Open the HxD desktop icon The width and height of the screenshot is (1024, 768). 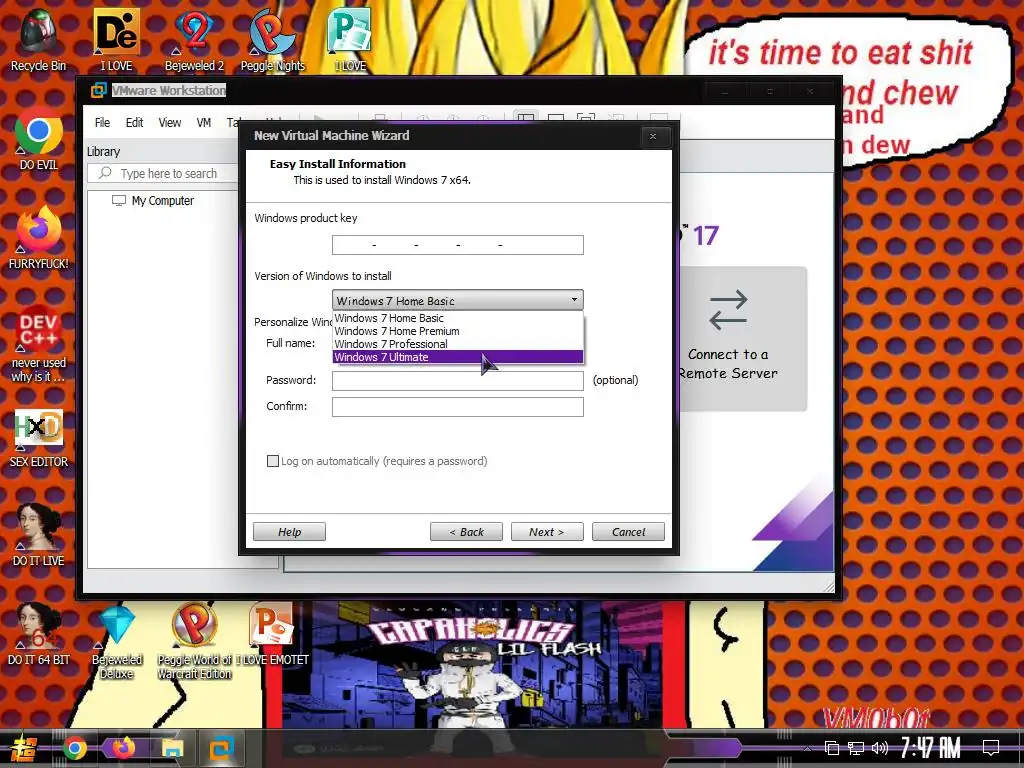coord(38,438)
